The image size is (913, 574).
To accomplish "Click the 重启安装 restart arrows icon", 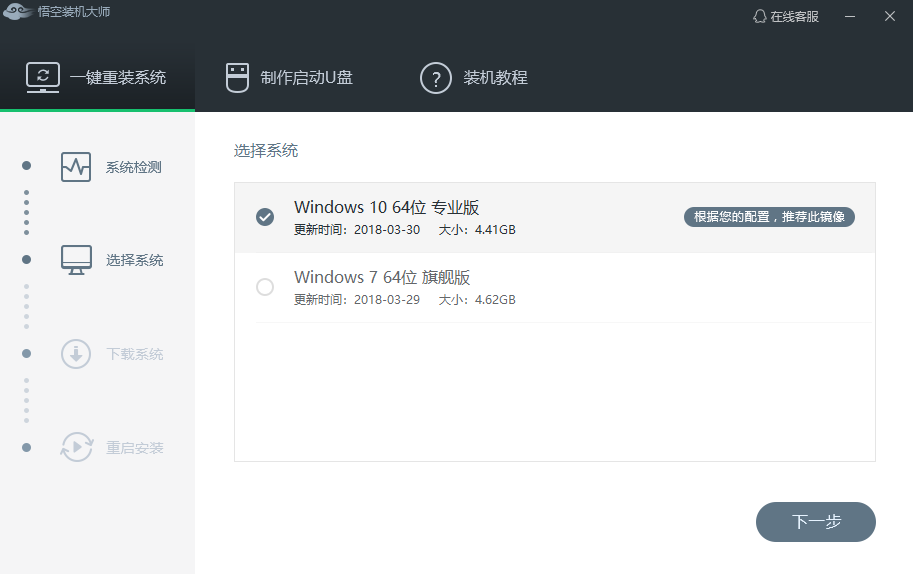I will point(76,447).
